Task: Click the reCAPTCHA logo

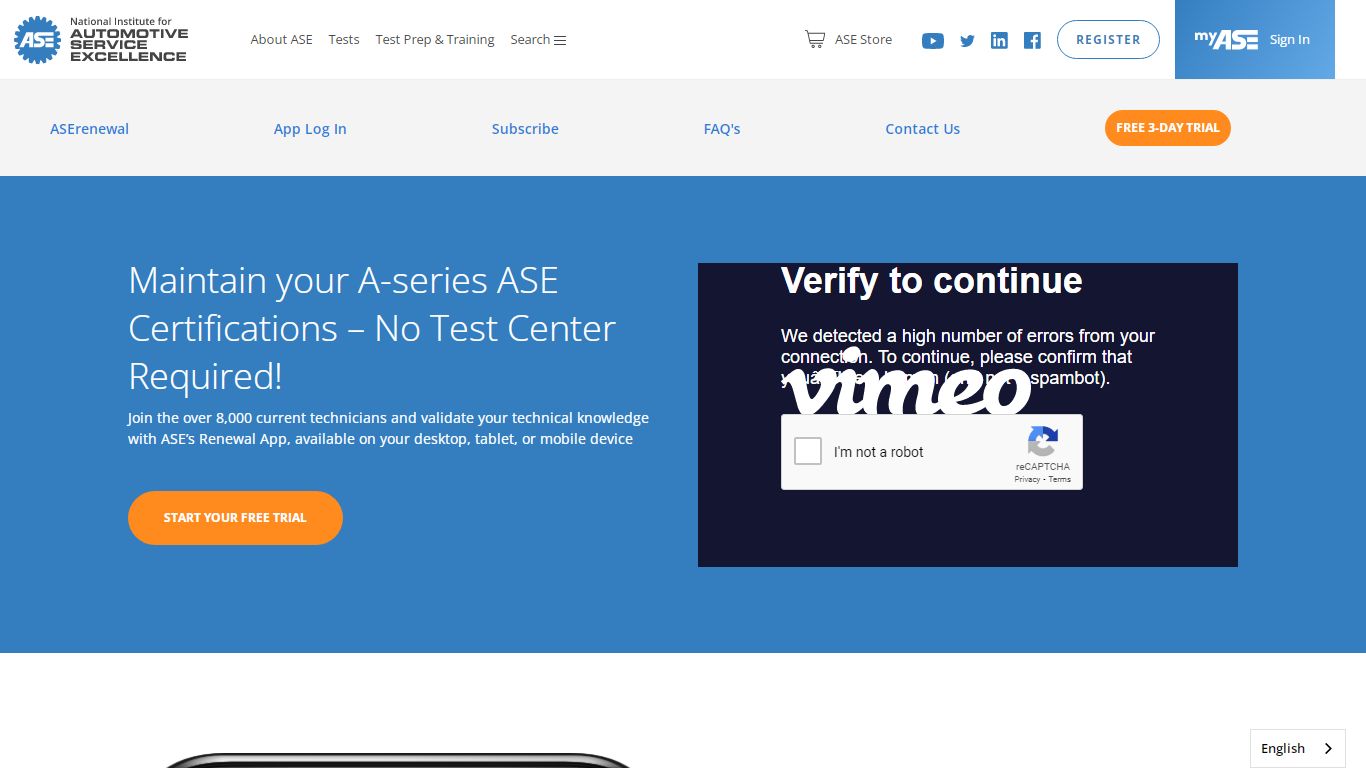Action: pyautogui.click(x=1042, y=442)
